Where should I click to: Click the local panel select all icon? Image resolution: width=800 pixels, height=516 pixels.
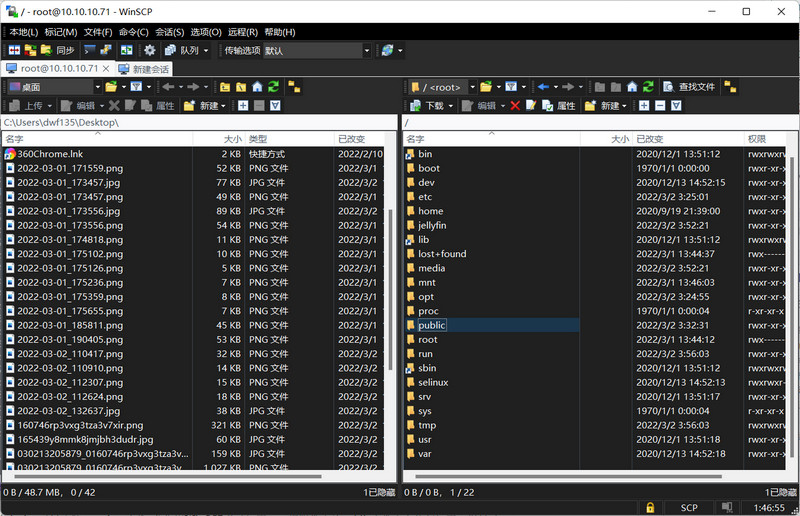click(275, 106)
